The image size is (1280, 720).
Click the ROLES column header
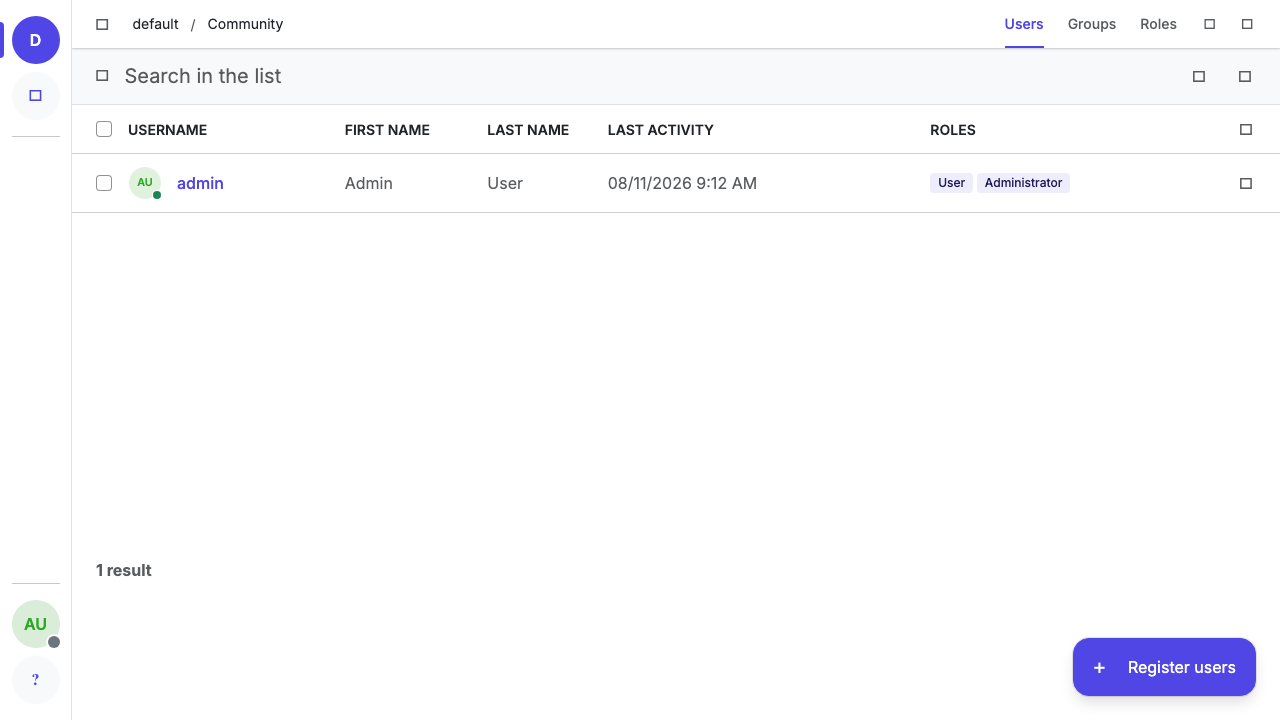(953, 130)
